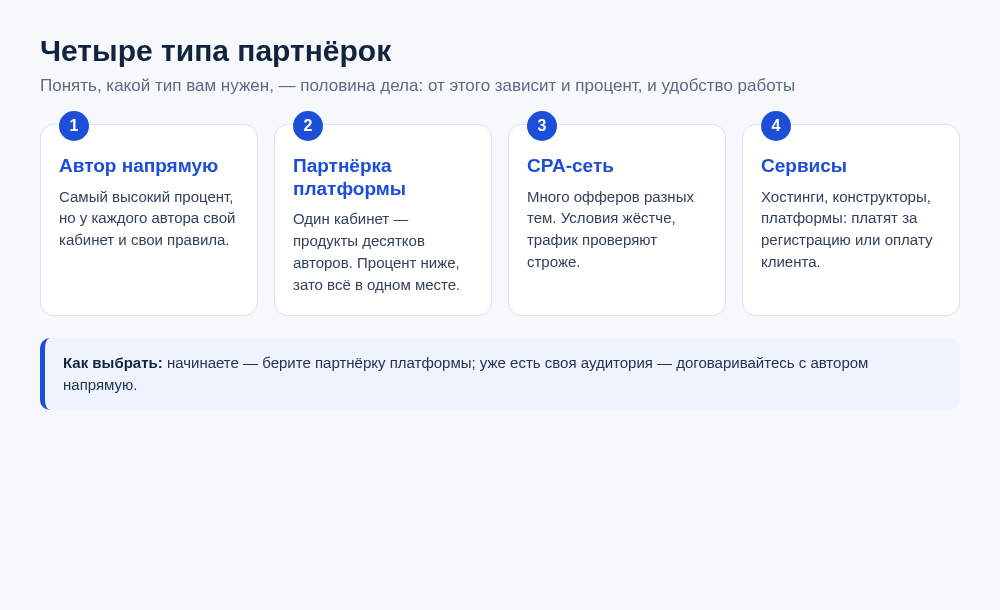Click the number 3 badge on CPA-сеть card
1000x610 pixels.
point(542,126)
